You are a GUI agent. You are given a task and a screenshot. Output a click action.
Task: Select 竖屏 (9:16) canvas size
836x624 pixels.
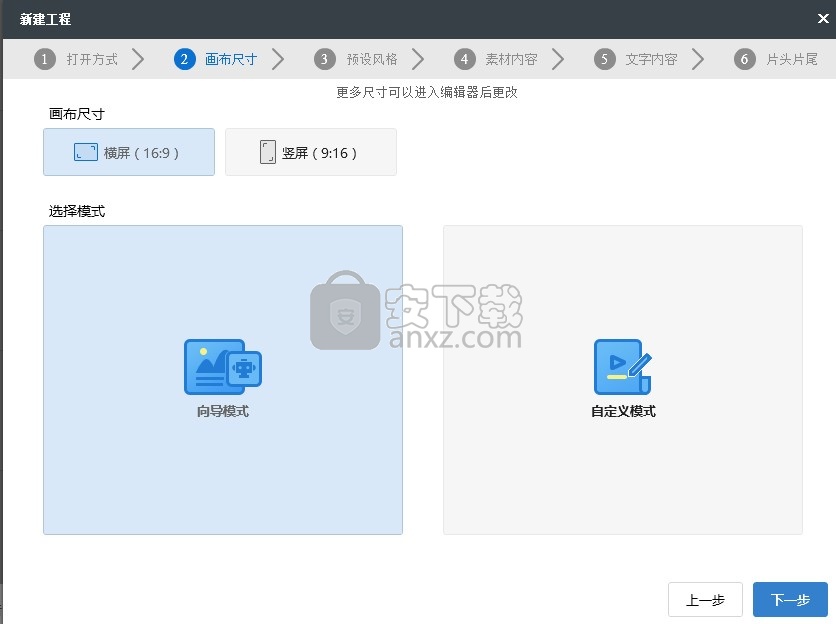pyautogui.click(x=311, y=152)
